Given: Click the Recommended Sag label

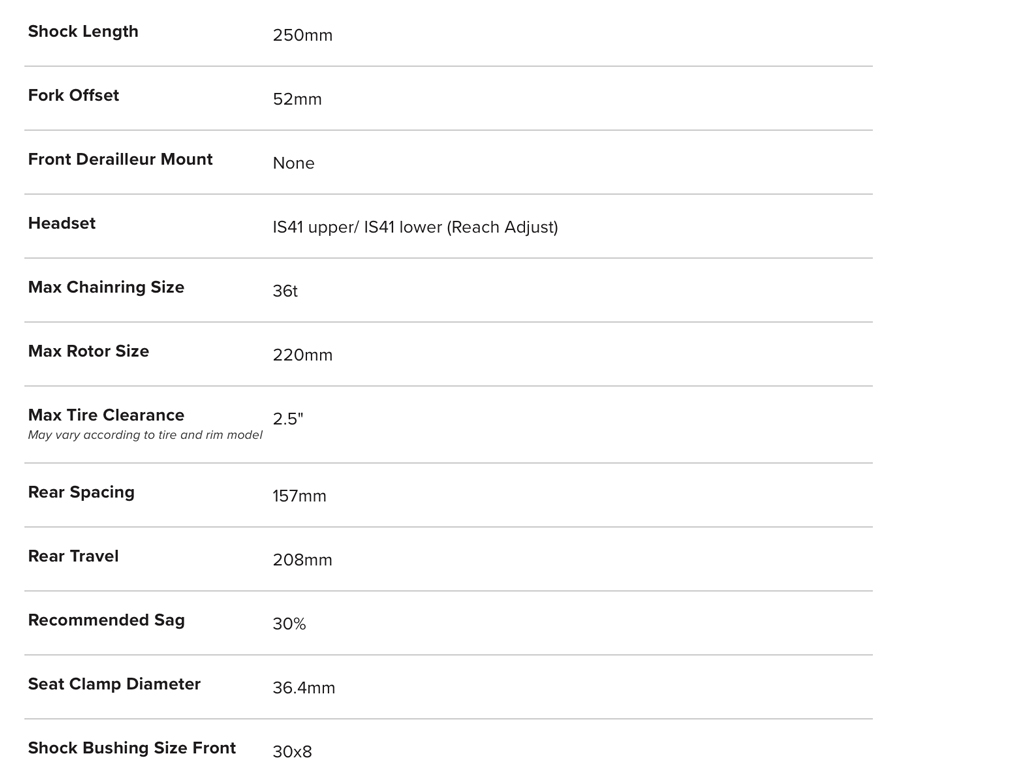Looking at the screenshot, I should [106, 621].
